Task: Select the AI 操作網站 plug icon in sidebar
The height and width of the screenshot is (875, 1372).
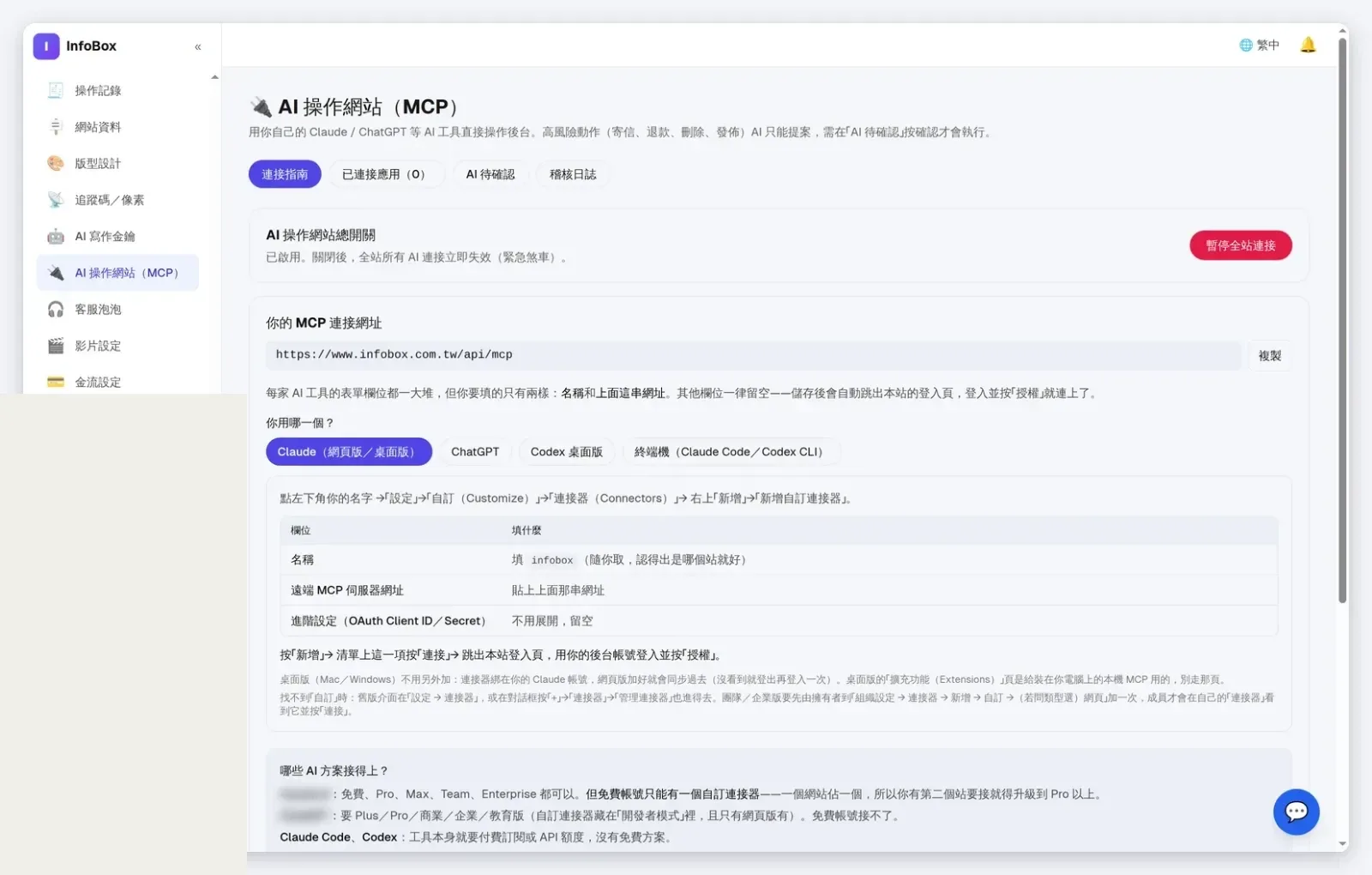Action: tap(56, 273)
